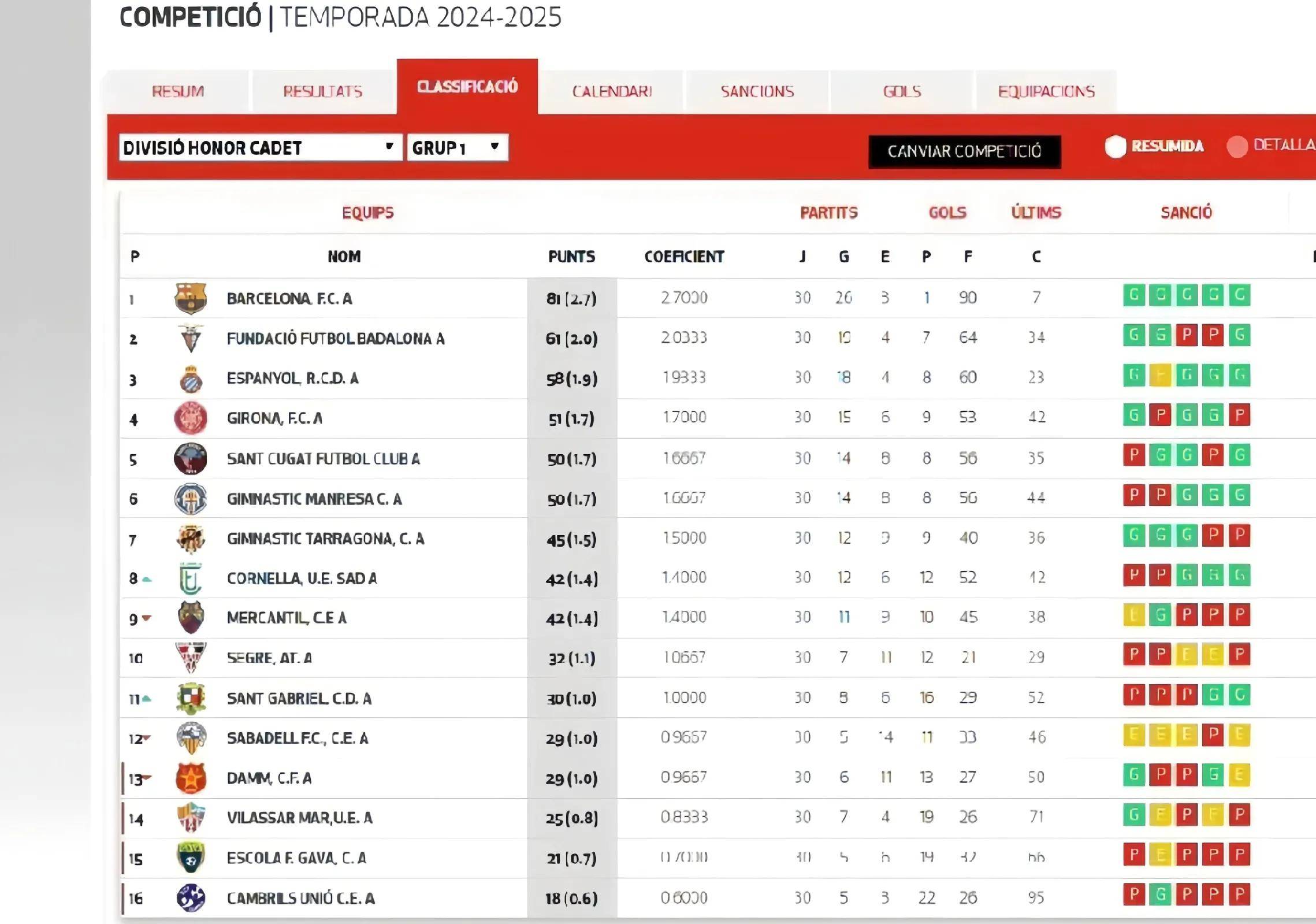Click Barcelona's first green G result badge

[x=1133, y=295]
